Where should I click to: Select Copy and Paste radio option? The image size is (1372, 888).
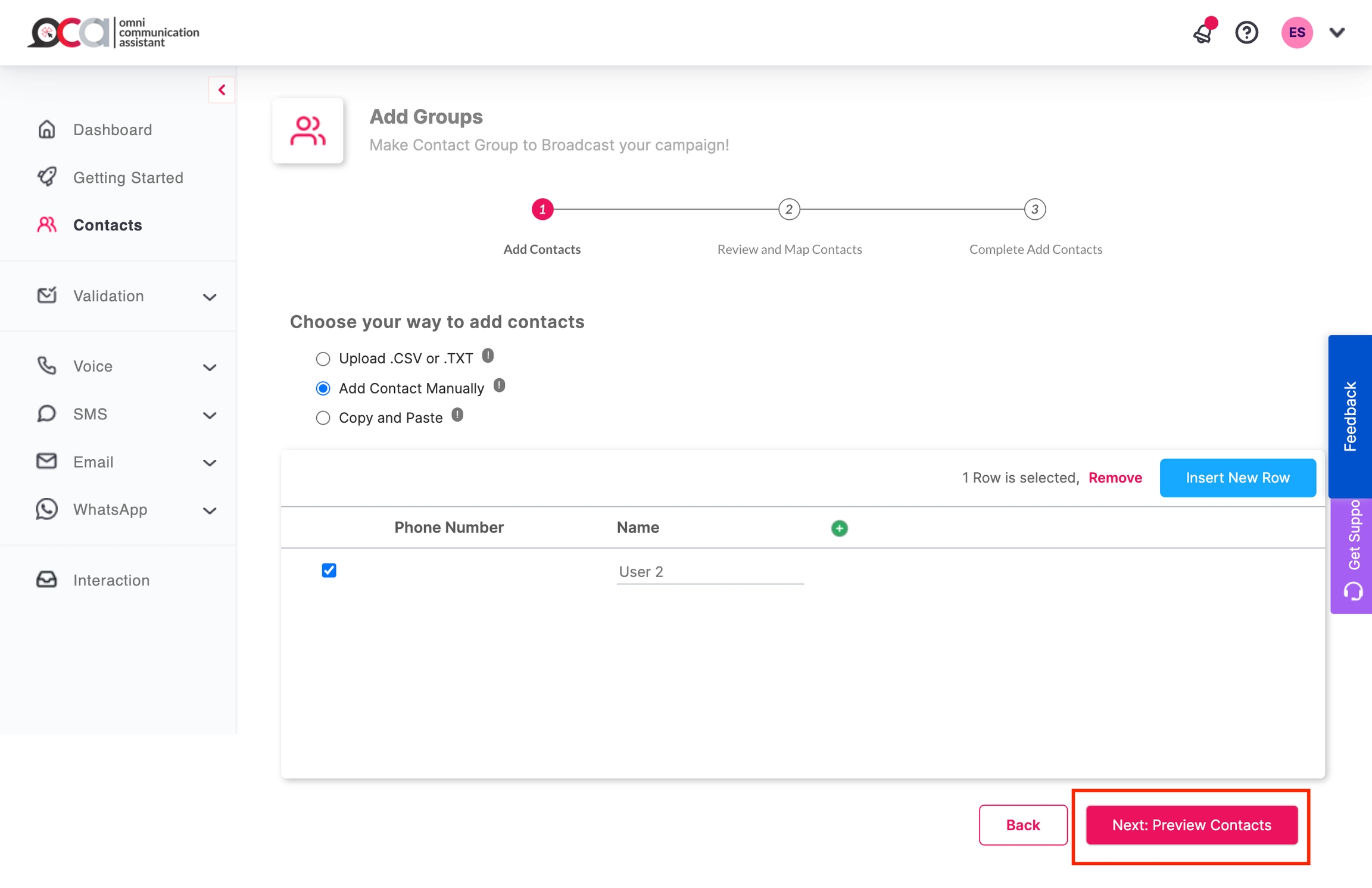[323, 418]
